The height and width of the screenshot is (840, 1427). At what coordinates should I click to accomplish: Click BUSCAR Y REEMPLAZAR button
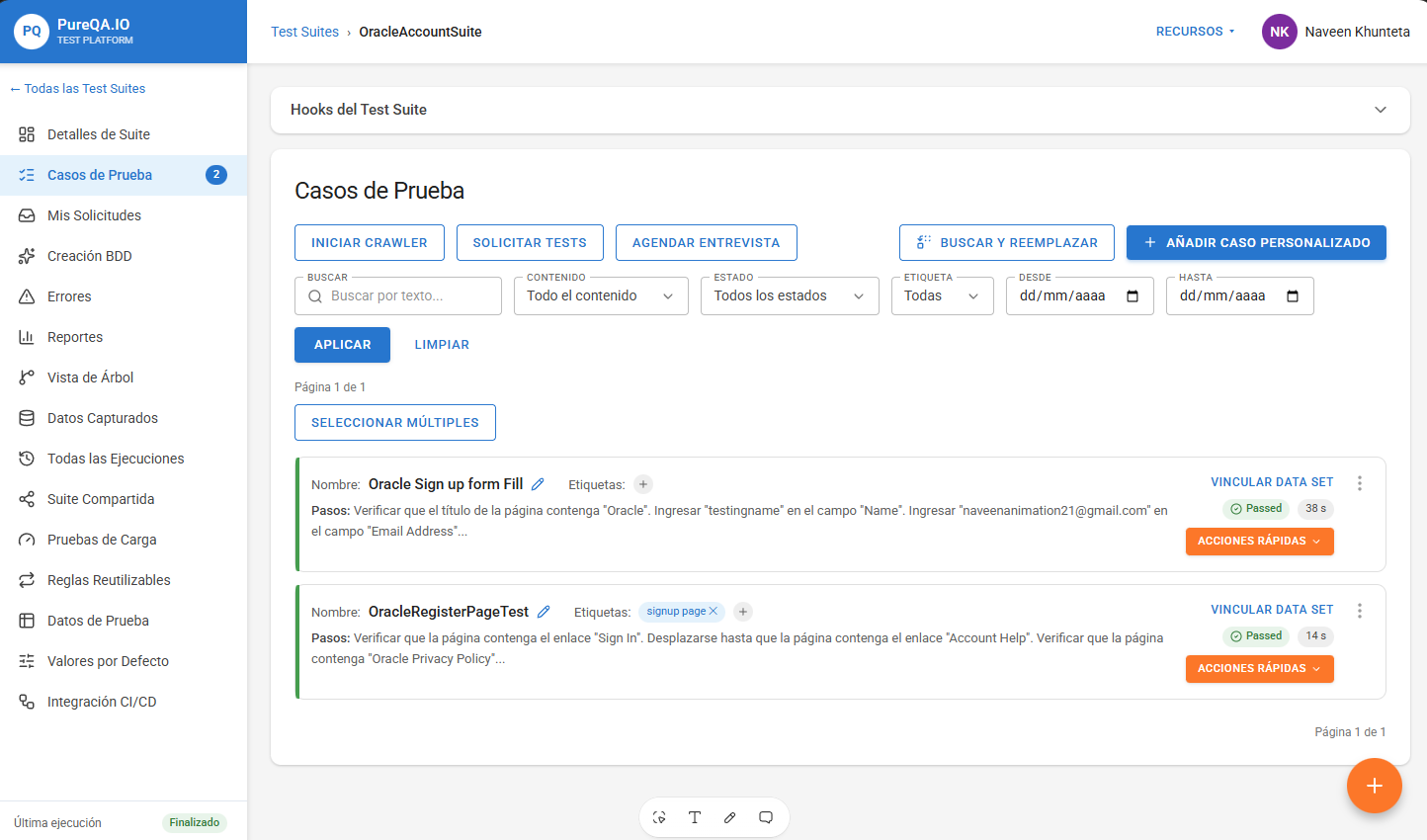(1007, 243)
